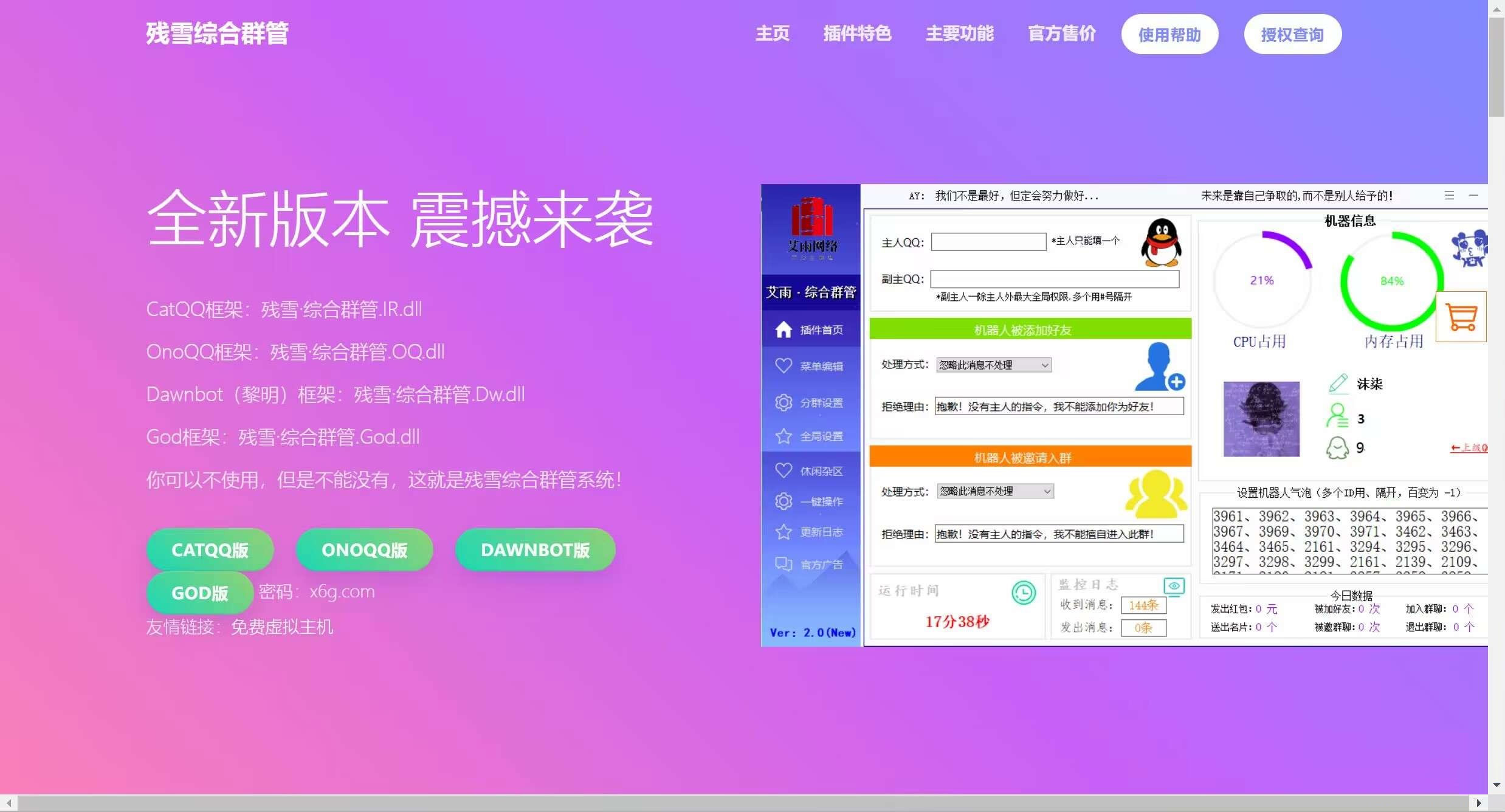Select the pencil edit icon beside 沫柒

pyautogui.click(x=1337, y=384)
